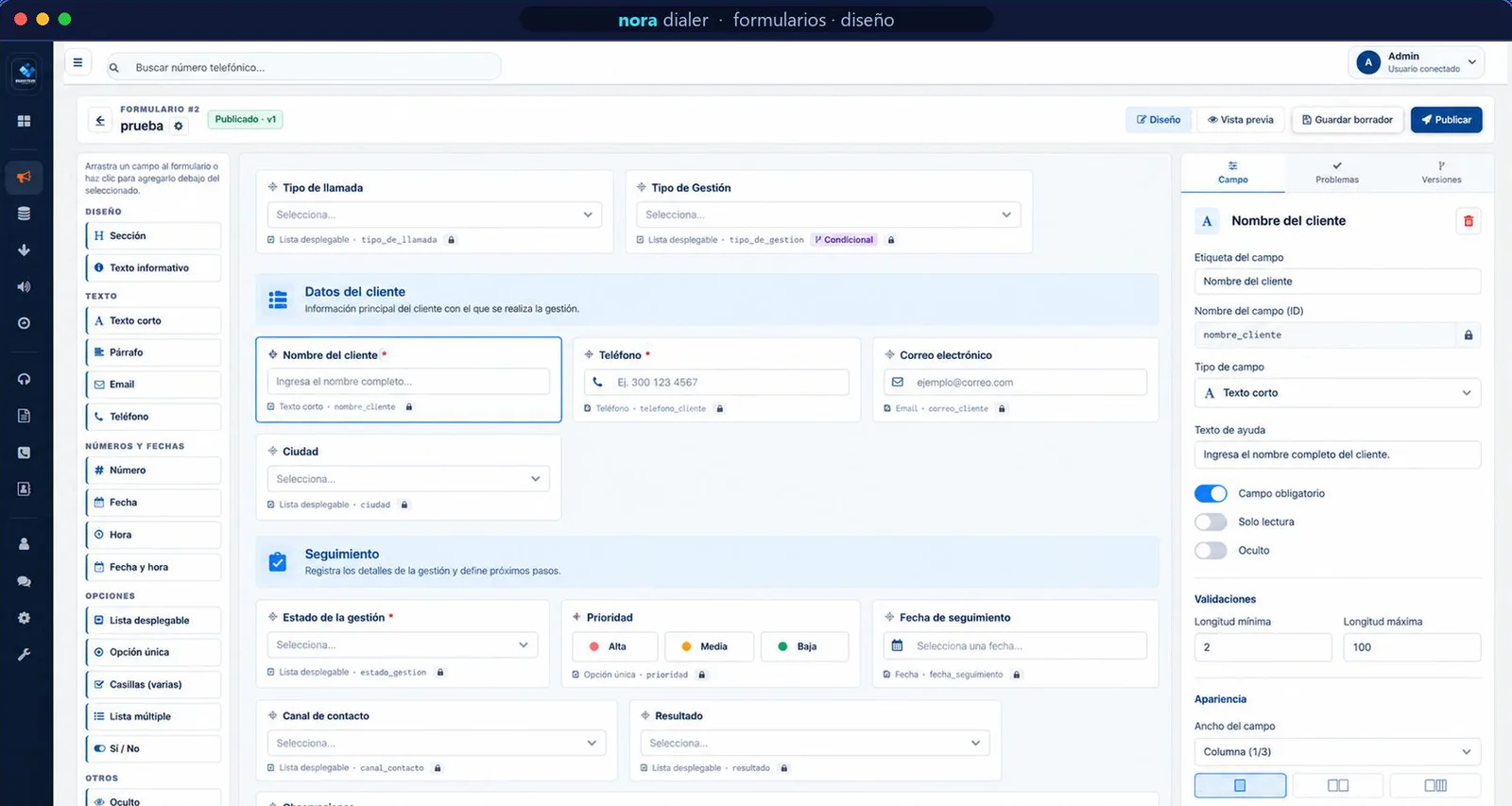This screenshot has width=1512, height=806.
Task: Select three-column width layout icon
Action: click(1435, 785)
